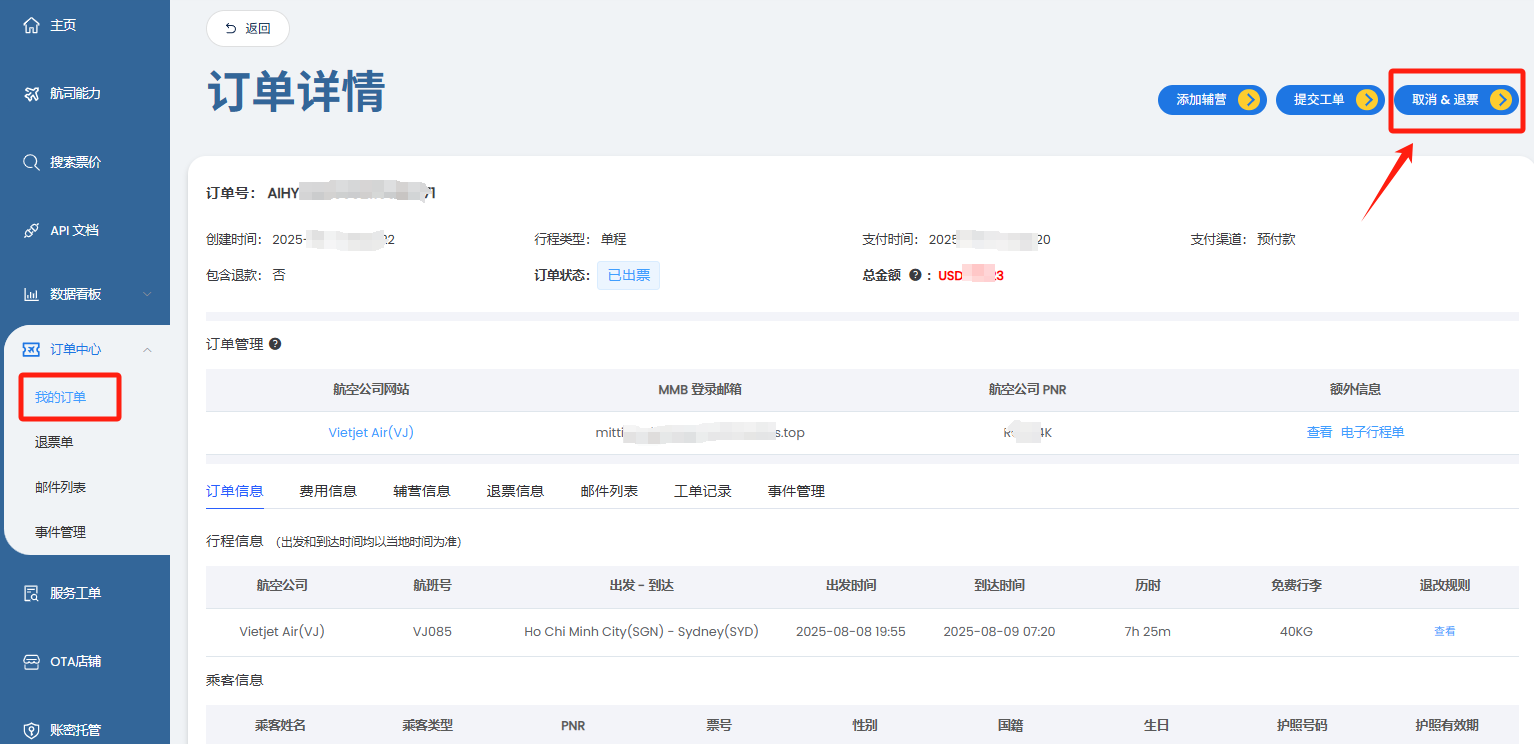Image resolution: width=1534 pixels, height=744 pixels.
Task: Click help icon next to 总金额
Action: click(914, 275)
